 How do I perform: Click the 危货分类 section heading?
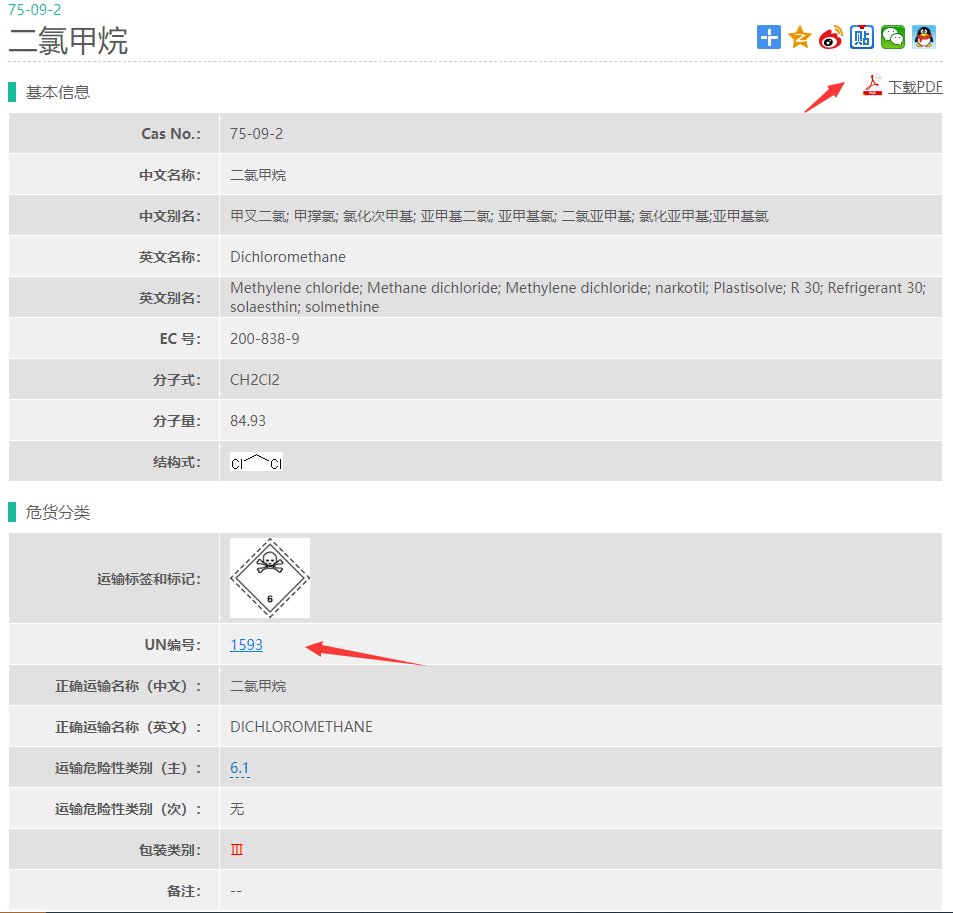click(x=57, y=512)
